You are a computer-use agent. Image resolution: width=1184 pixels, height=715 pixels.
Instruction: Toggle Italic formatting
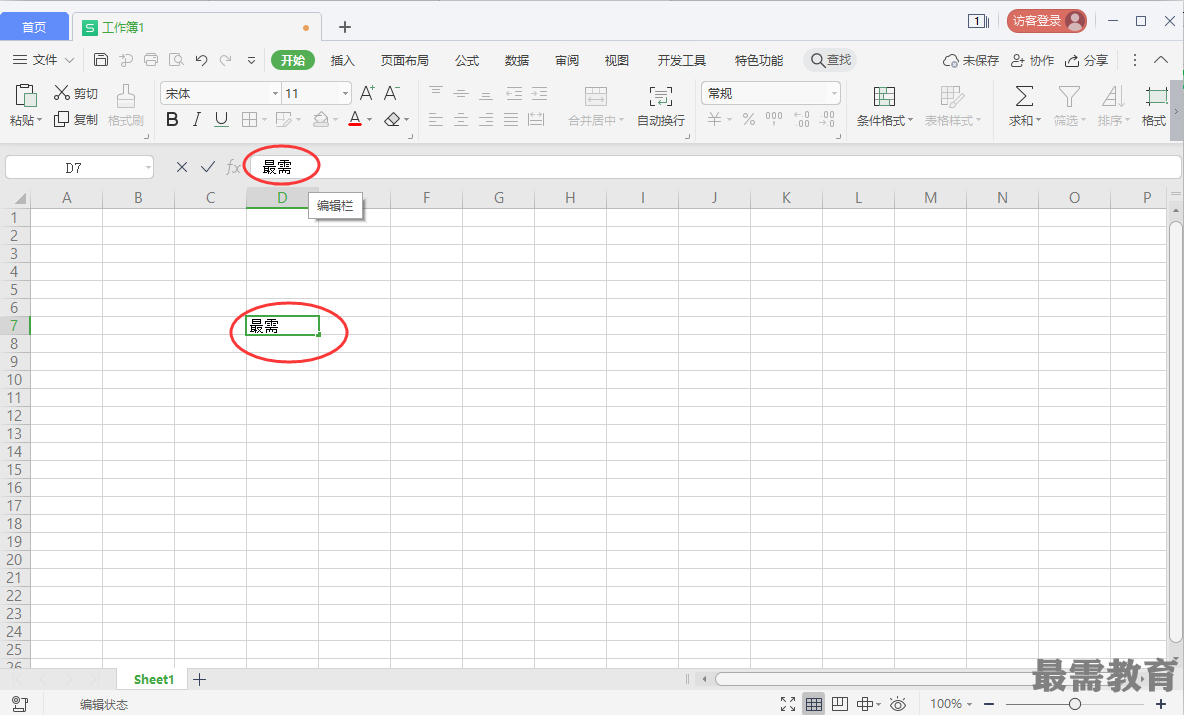click(x=196, y=119)
